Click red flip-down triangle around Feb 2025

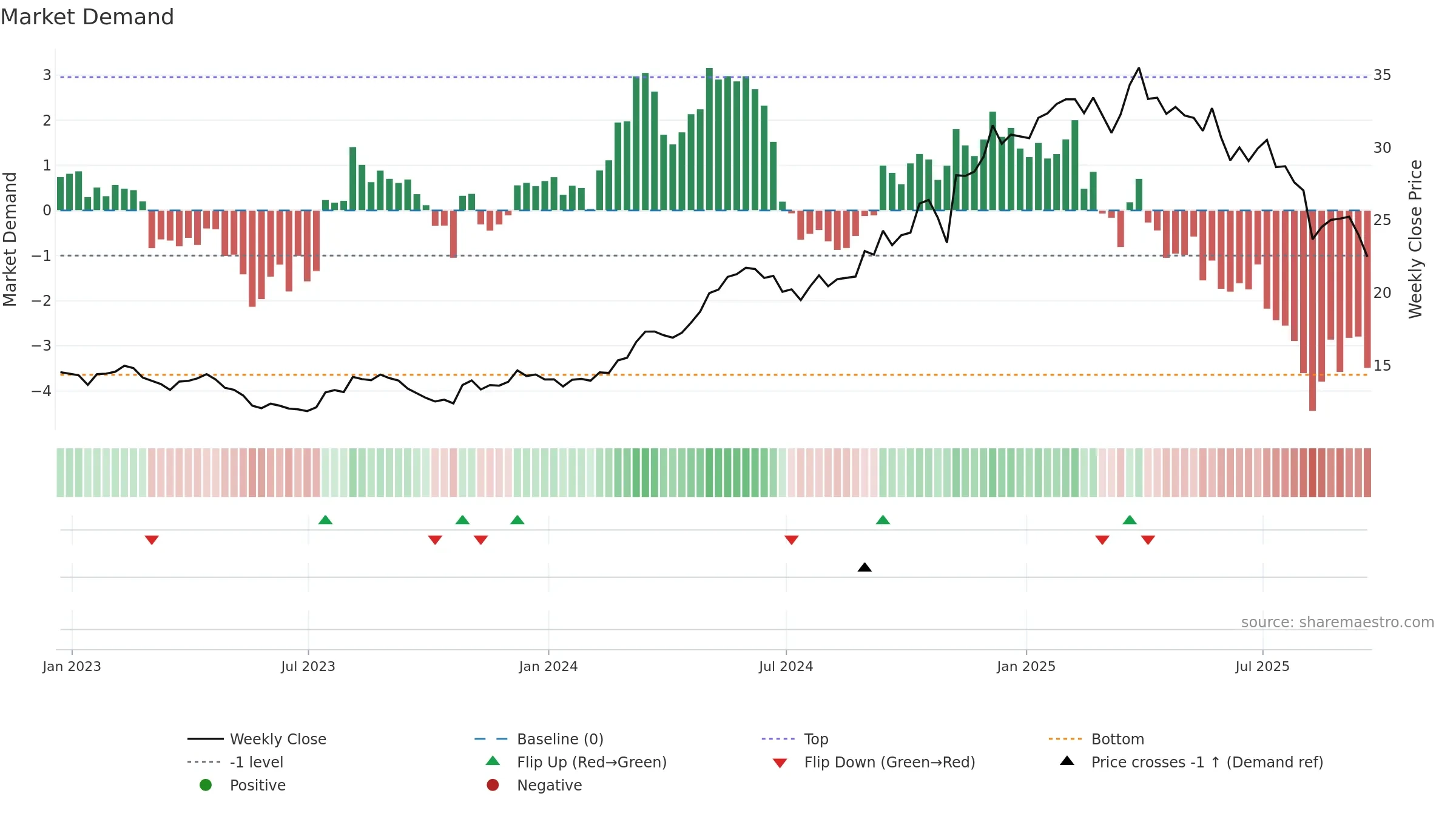coord(1102,540)
